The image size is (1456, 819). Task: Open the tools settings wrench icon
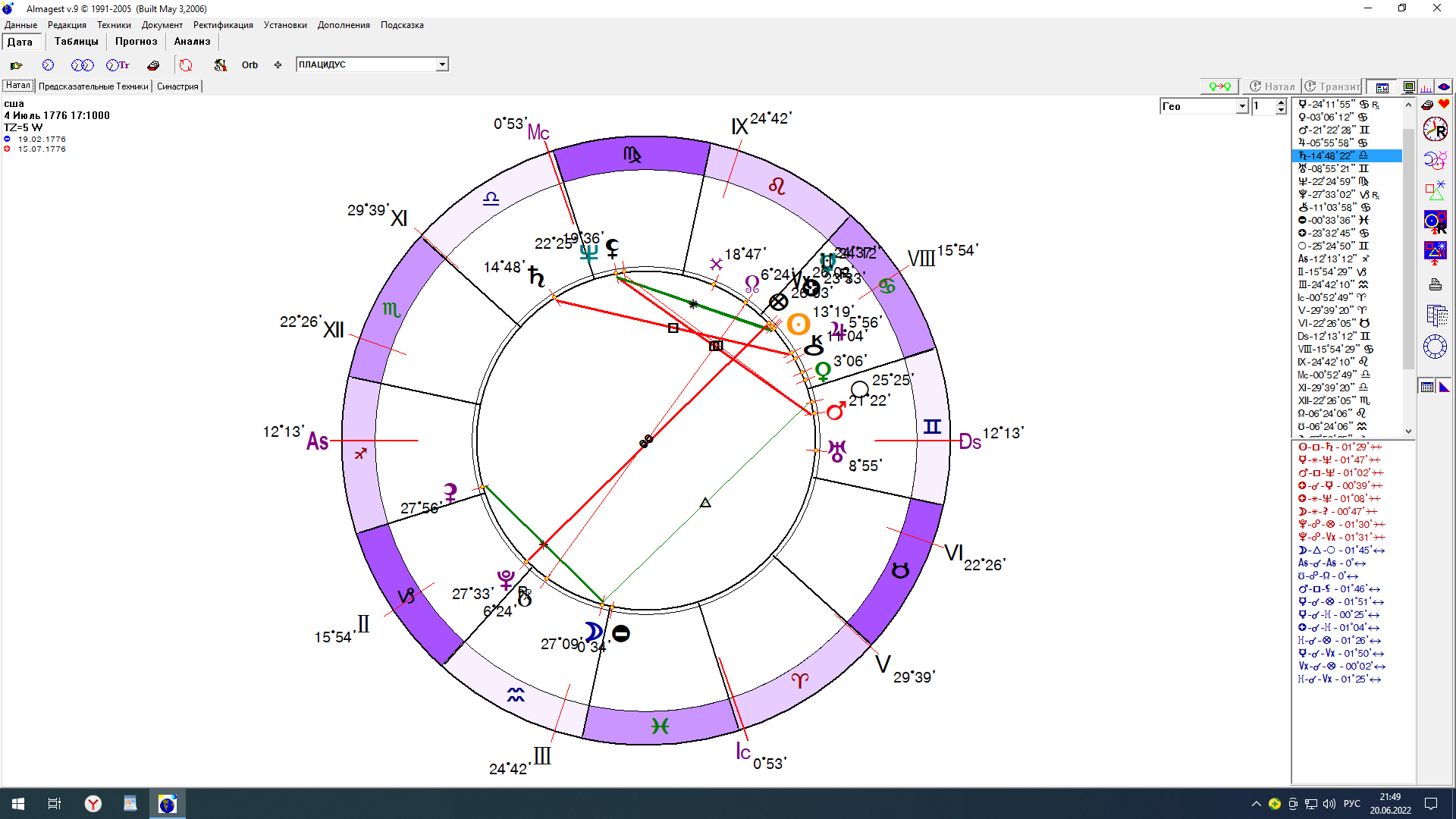(x=220, y=65)
